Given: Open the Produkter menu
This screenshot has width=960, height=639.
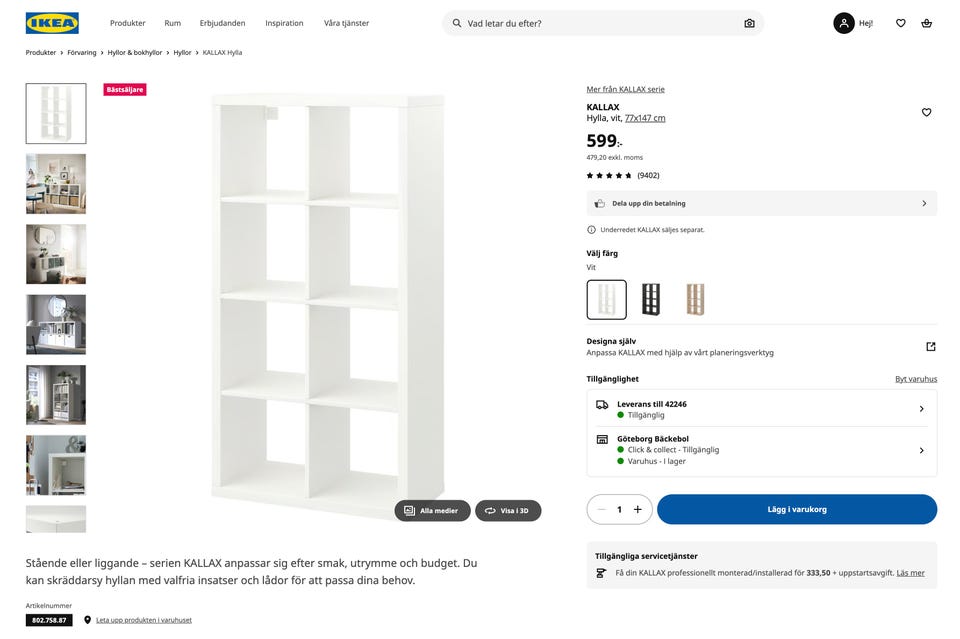Looking at the screenshot, I should pyautogui.click(x=127, y=23).
